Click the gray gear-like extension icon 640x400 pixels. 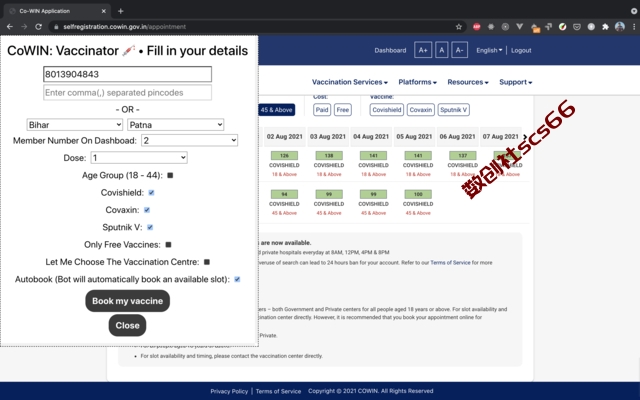click(x=491, y=27)
